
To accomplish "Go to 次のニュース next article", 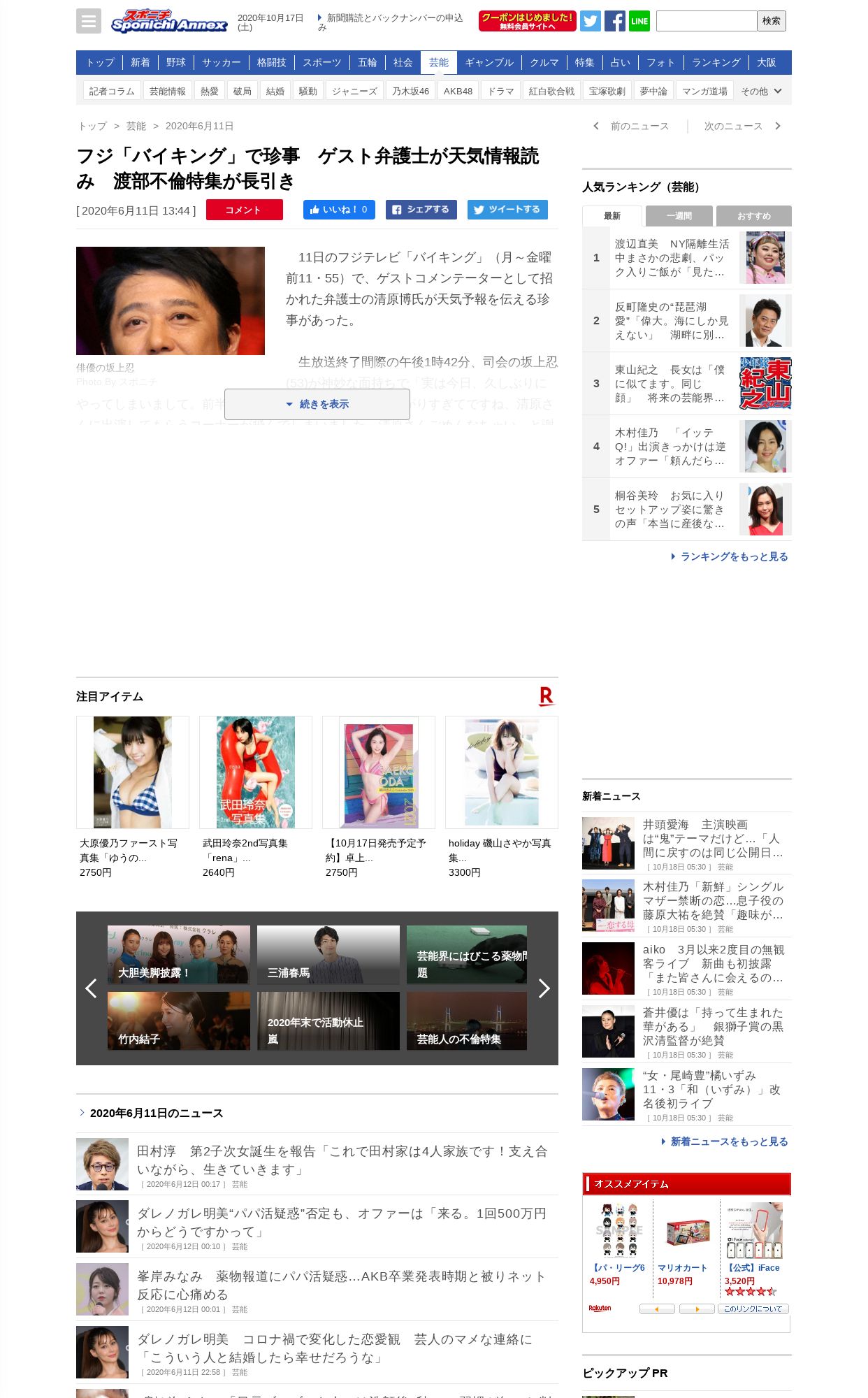I will [x=742, y=126].
